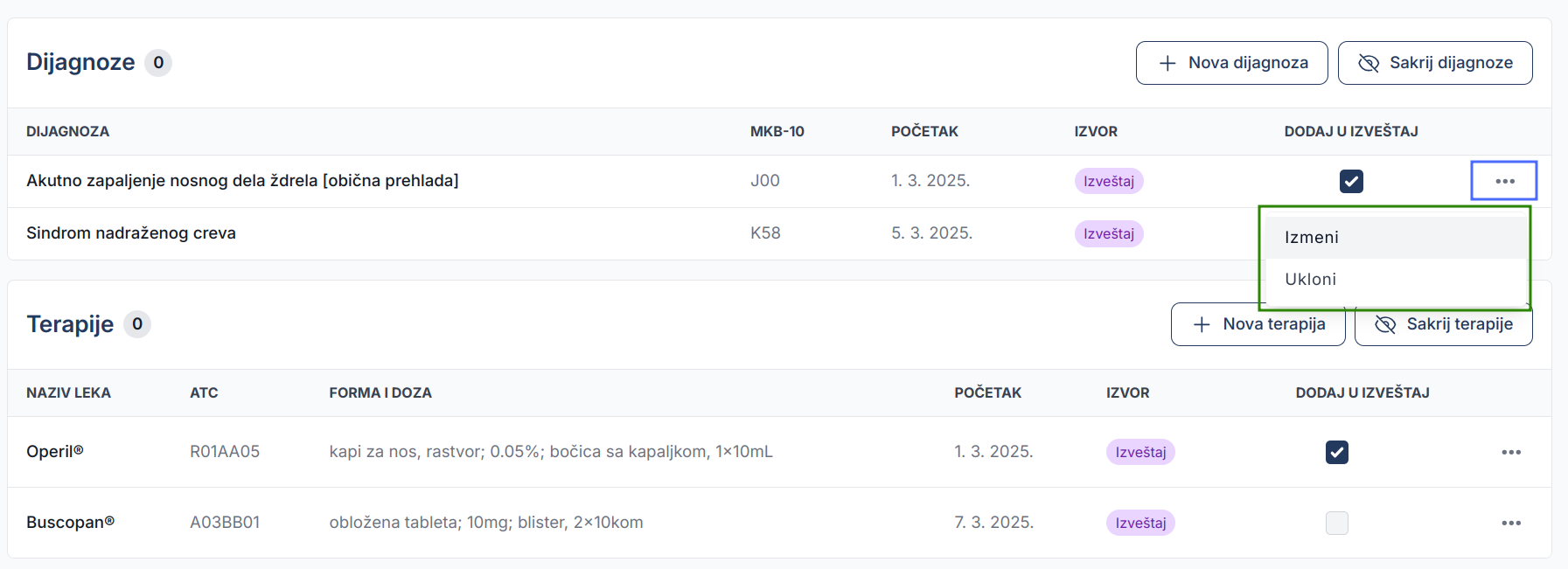Click the Izveštaj badge in Buscopan row
Screen dimensions: 1568x569
click(x=1140, y=523)
